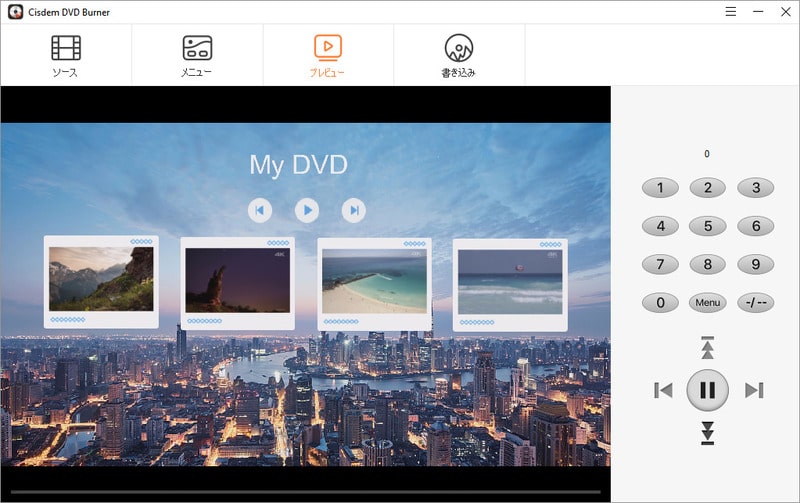Click the preview progress bar at bottom

tap(305, 492)
